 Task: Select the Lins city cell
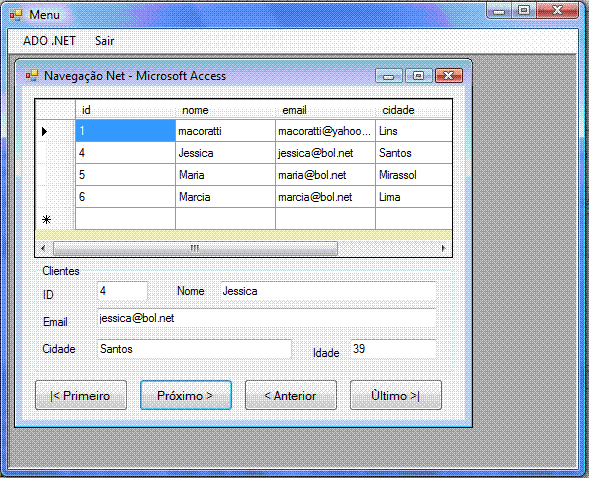pos(414,131)
